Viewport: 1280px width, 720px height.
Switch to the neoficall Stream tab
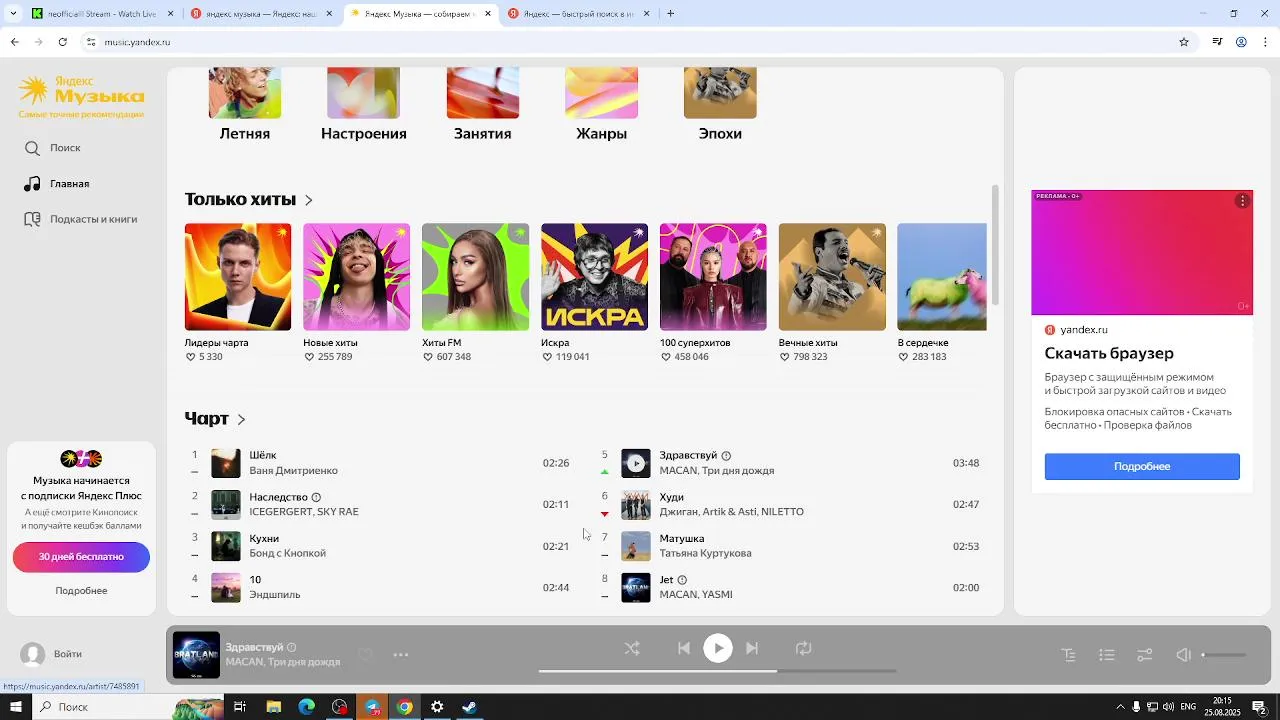103,14
